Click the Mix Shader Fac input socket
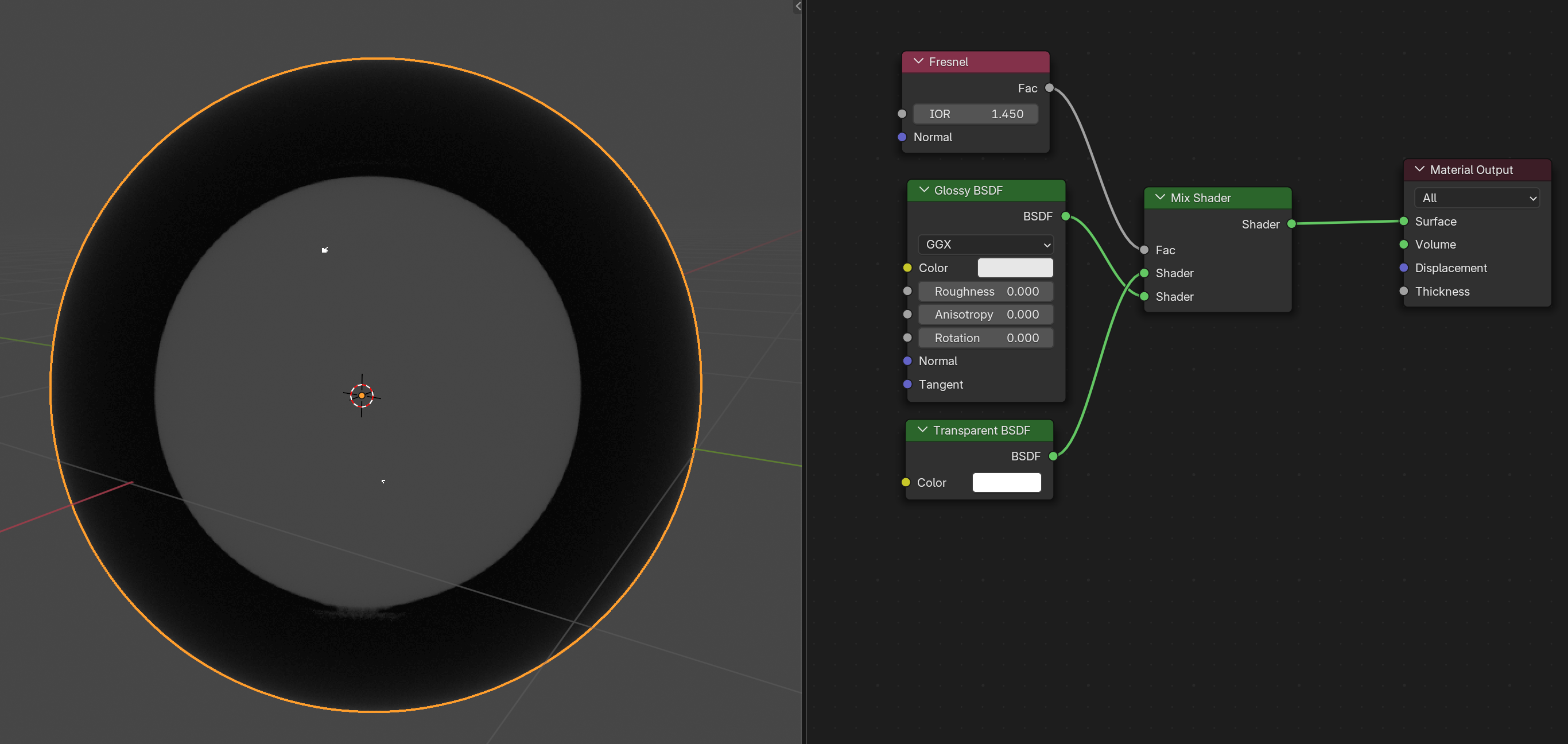The height and width of the screenshot is (744, 1568). (1144, 250)
